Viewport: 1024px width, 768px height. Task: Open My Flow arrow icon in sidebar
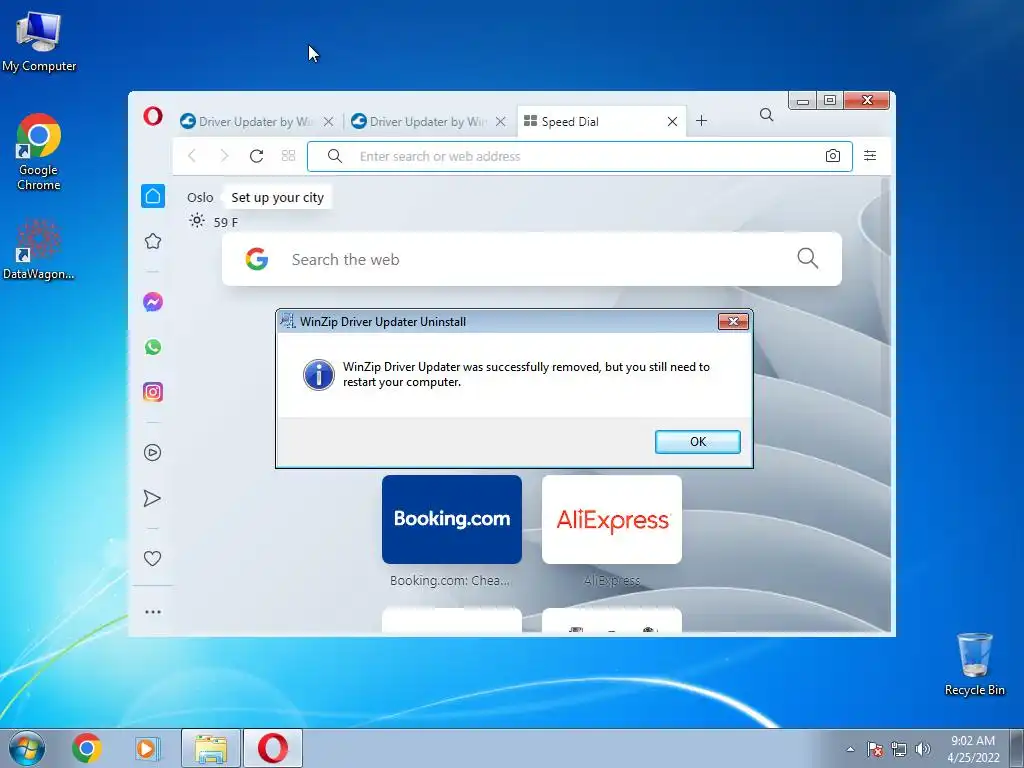tap(152, 498)
